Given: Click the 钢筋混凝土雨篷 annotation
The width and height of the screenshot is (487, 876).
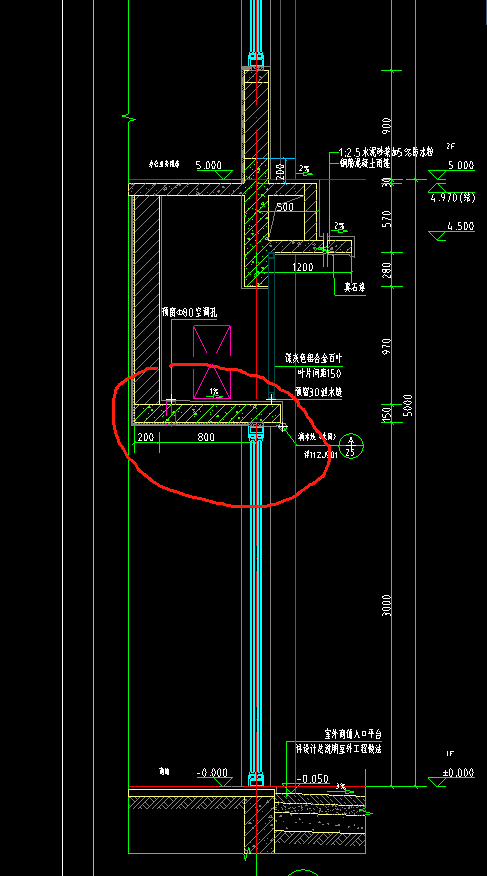Looking at the screenshot, I should (x=365, y=164).
